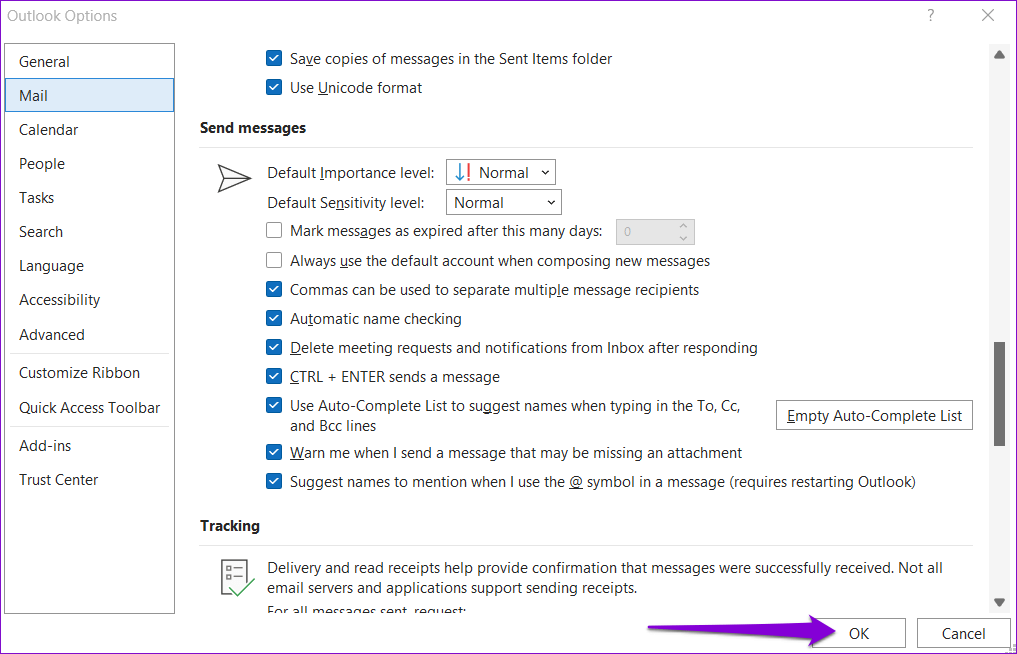The height and width of the screenshot is (654, 1017).
Task: Click Empty Auto-Complete List button
Action: [x=874, y=415]
